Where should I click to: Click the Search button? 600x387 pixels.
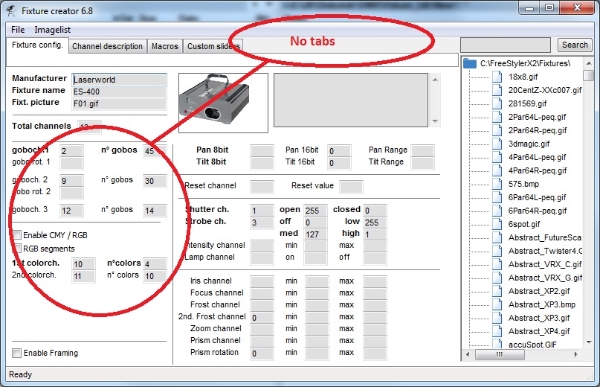click(x=575, y=45)
